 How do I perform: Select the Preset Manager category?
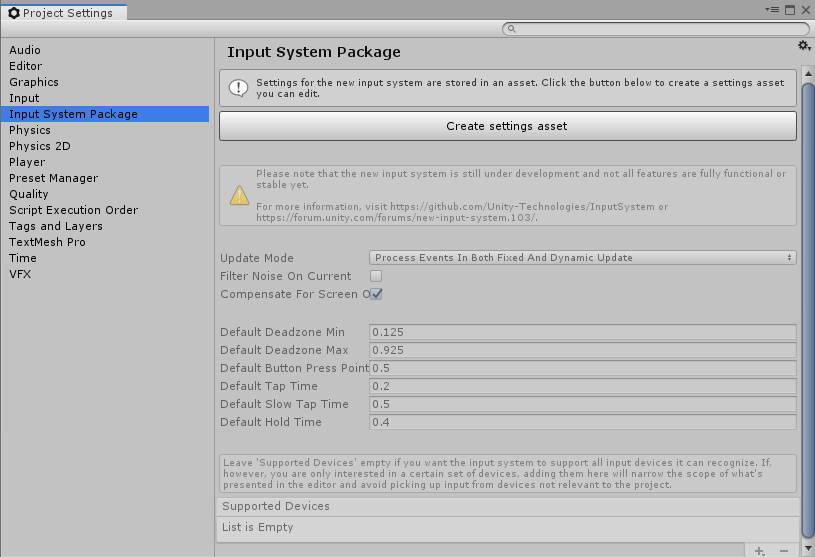tap(53, 178)
